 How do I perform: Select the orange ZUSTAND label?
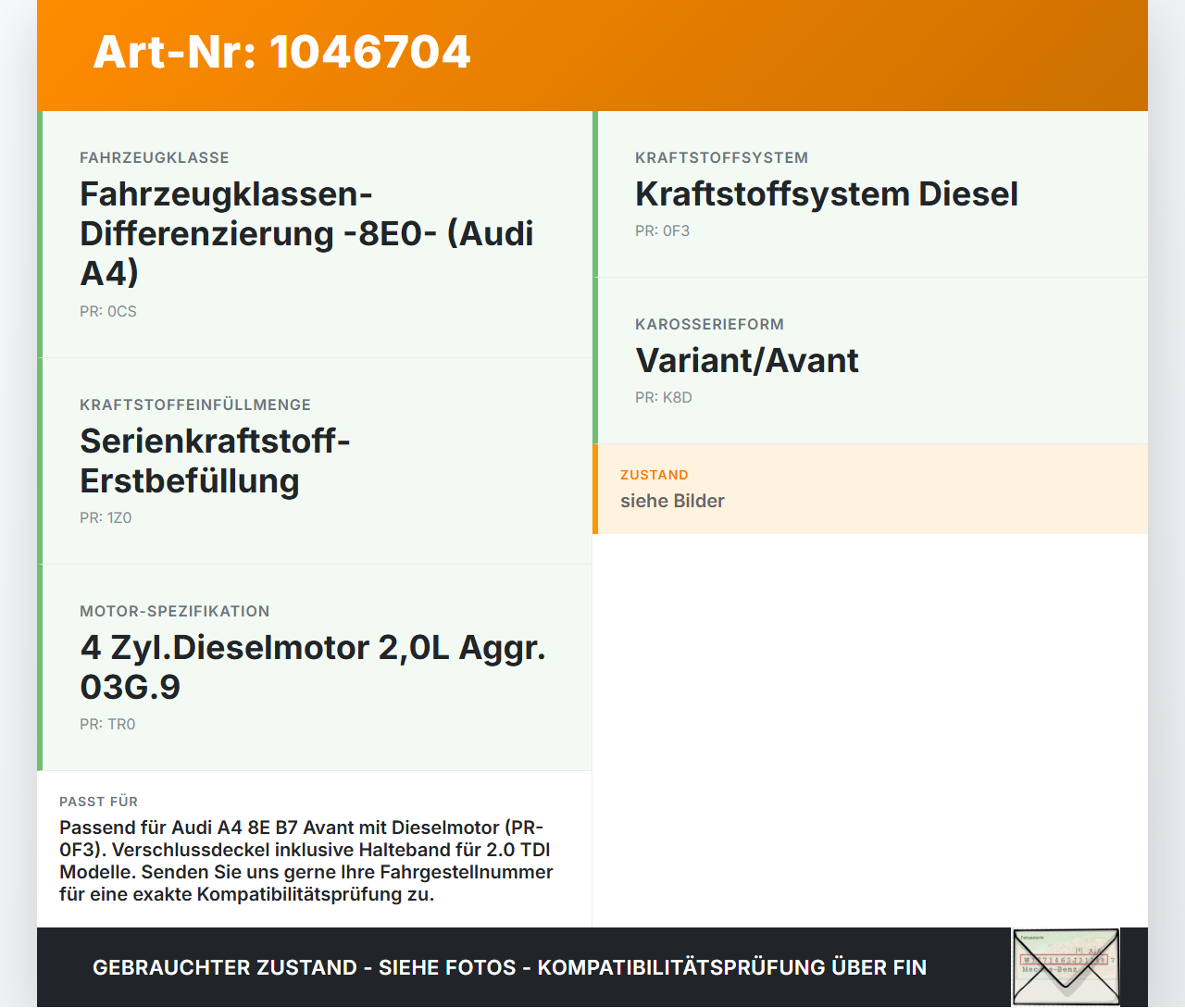[655, 475]
